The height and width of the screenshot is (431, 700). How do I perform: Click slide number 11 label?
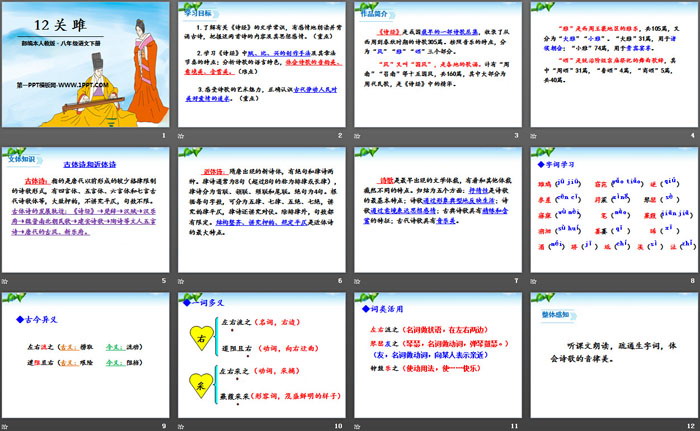pyautogui.click(x=515, y=426)
